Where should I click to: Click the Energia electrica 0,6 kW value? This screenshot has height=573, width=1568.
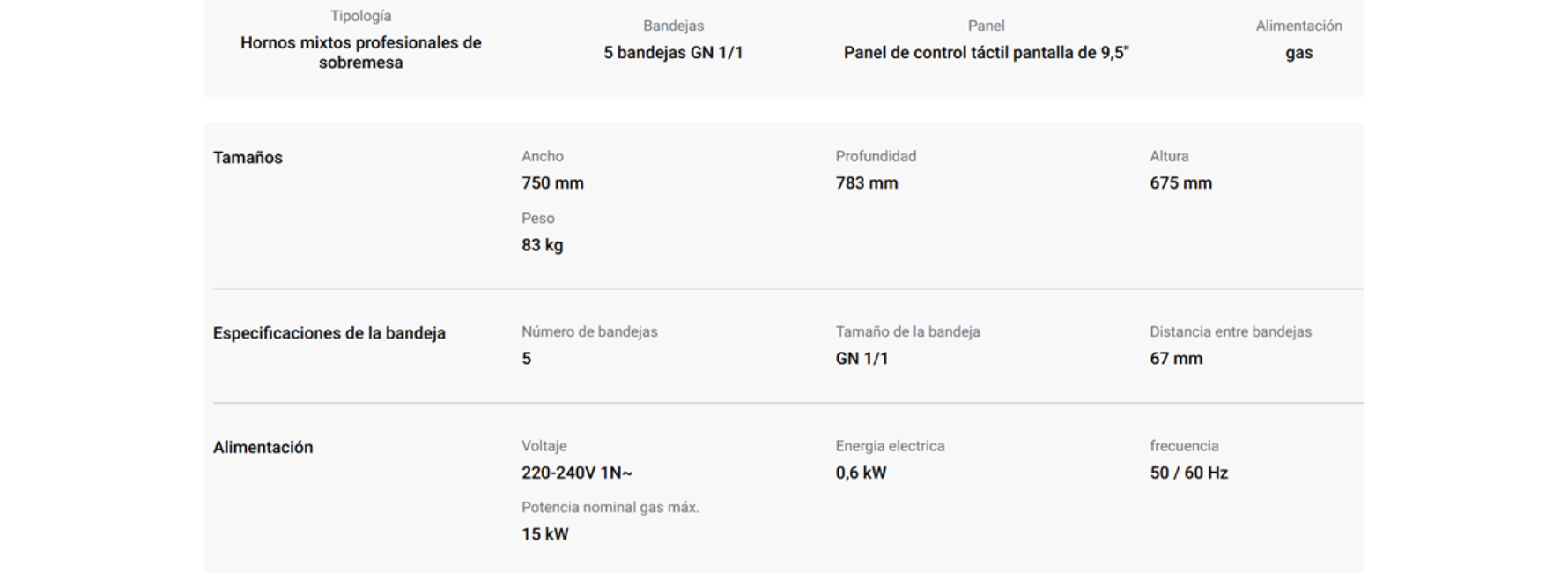861,473
